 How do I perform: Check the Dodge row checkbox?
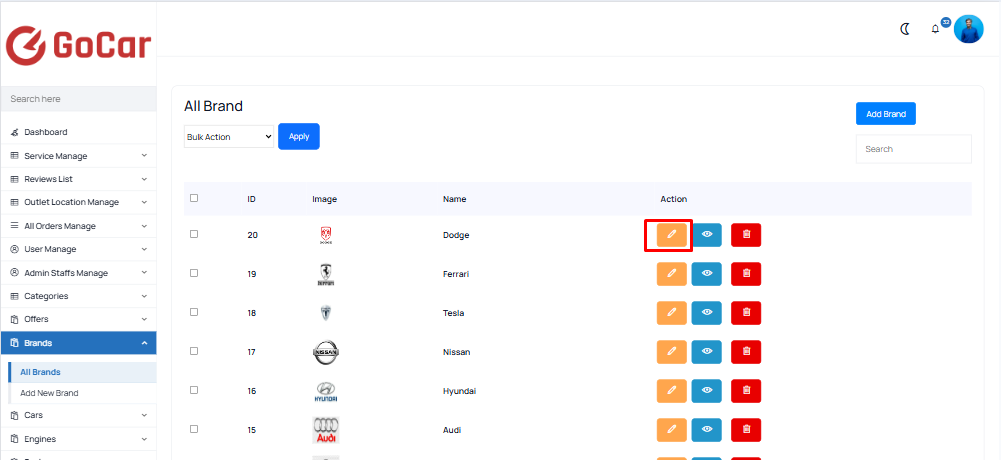pyautogui.click(x=194, y=234)
